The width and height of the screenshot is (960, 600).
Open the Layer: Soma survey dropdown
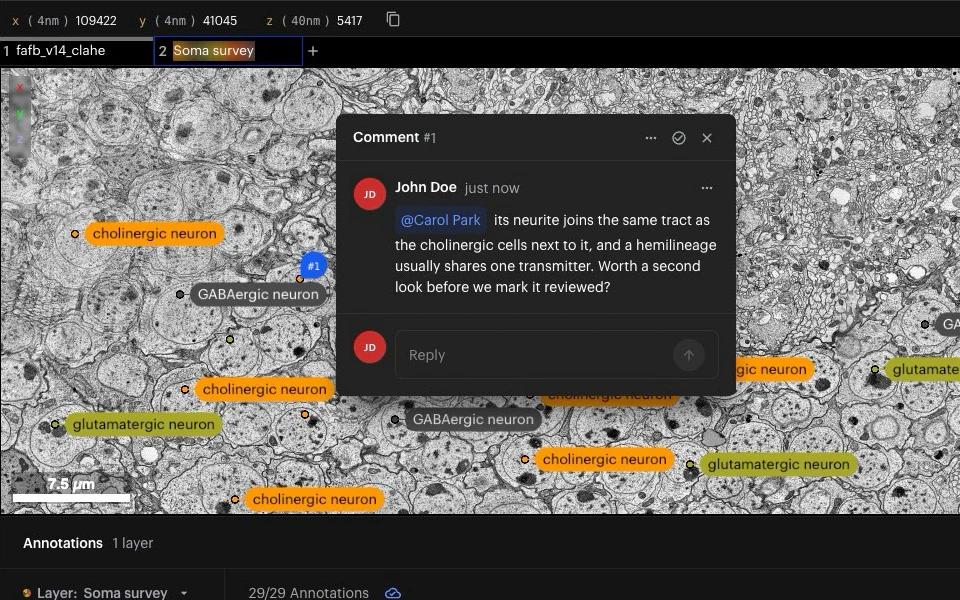(x=106, y=593)
